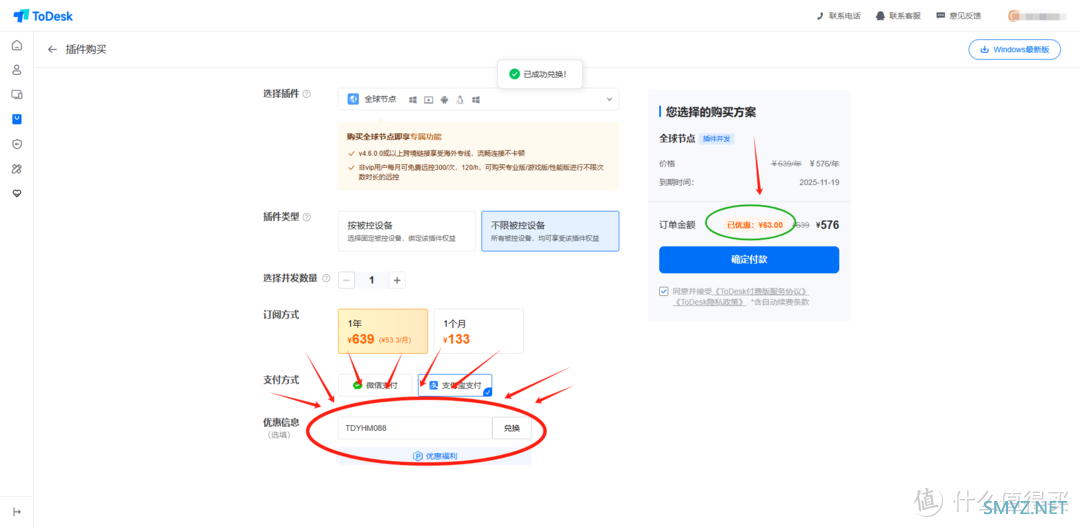The height and width of the screenshot is (527, 1080).
Task: Go back using the arrow beside 插件购买
Action: coord(52,50)
